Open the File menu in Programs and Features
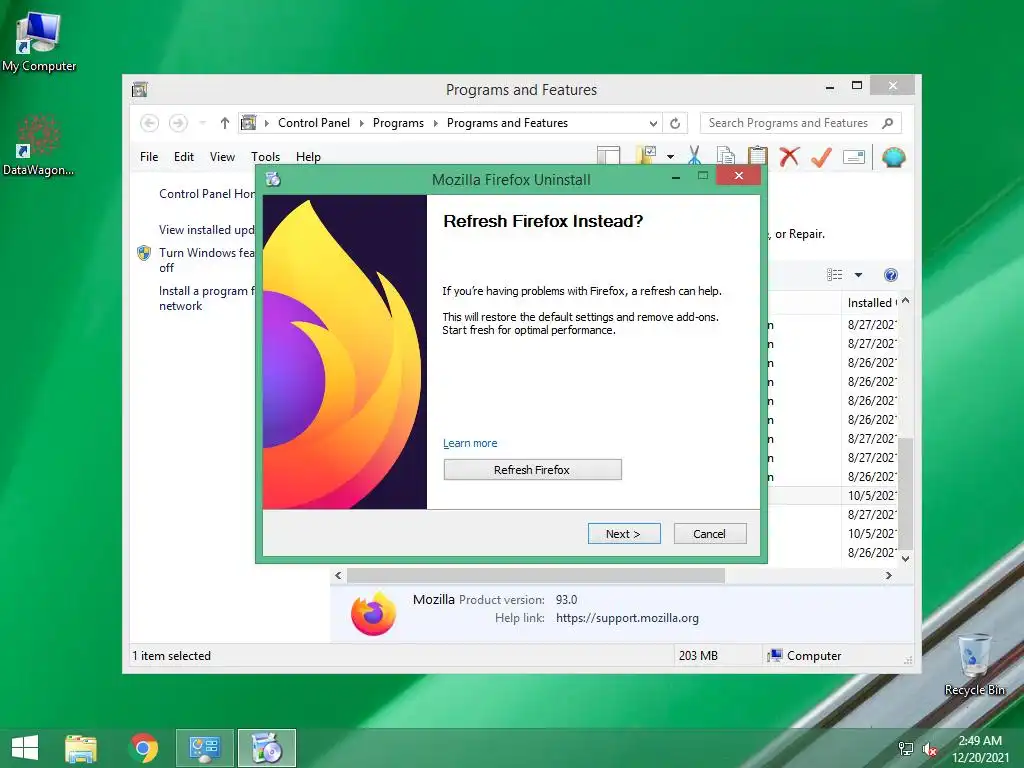This screenshot has height=768, width=1024. coord(149,157)
